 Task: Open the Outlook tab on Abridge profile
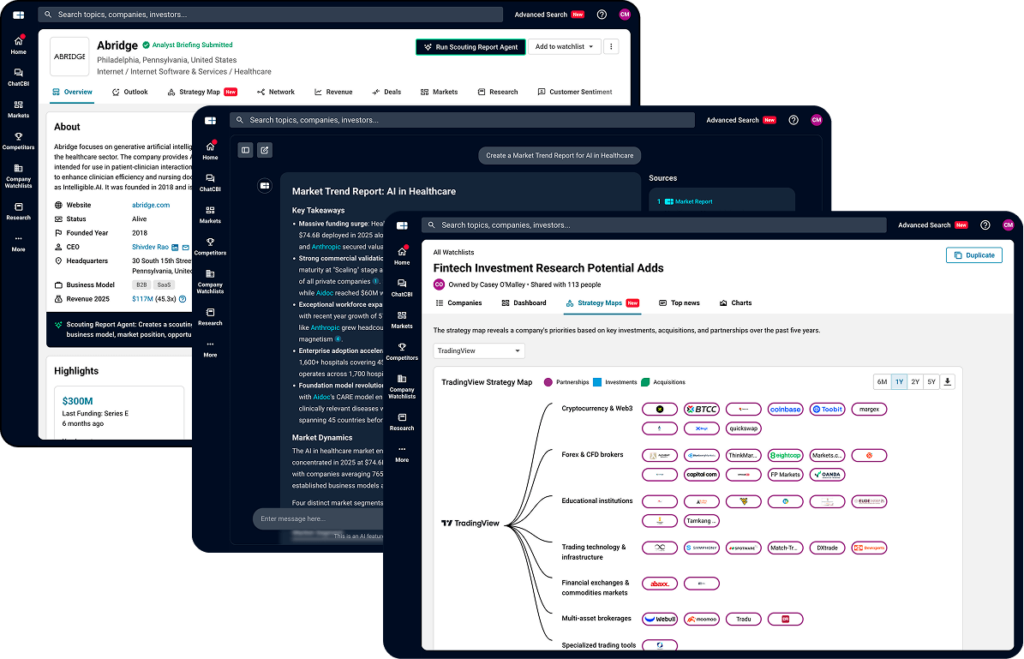(x=129, y=92)
